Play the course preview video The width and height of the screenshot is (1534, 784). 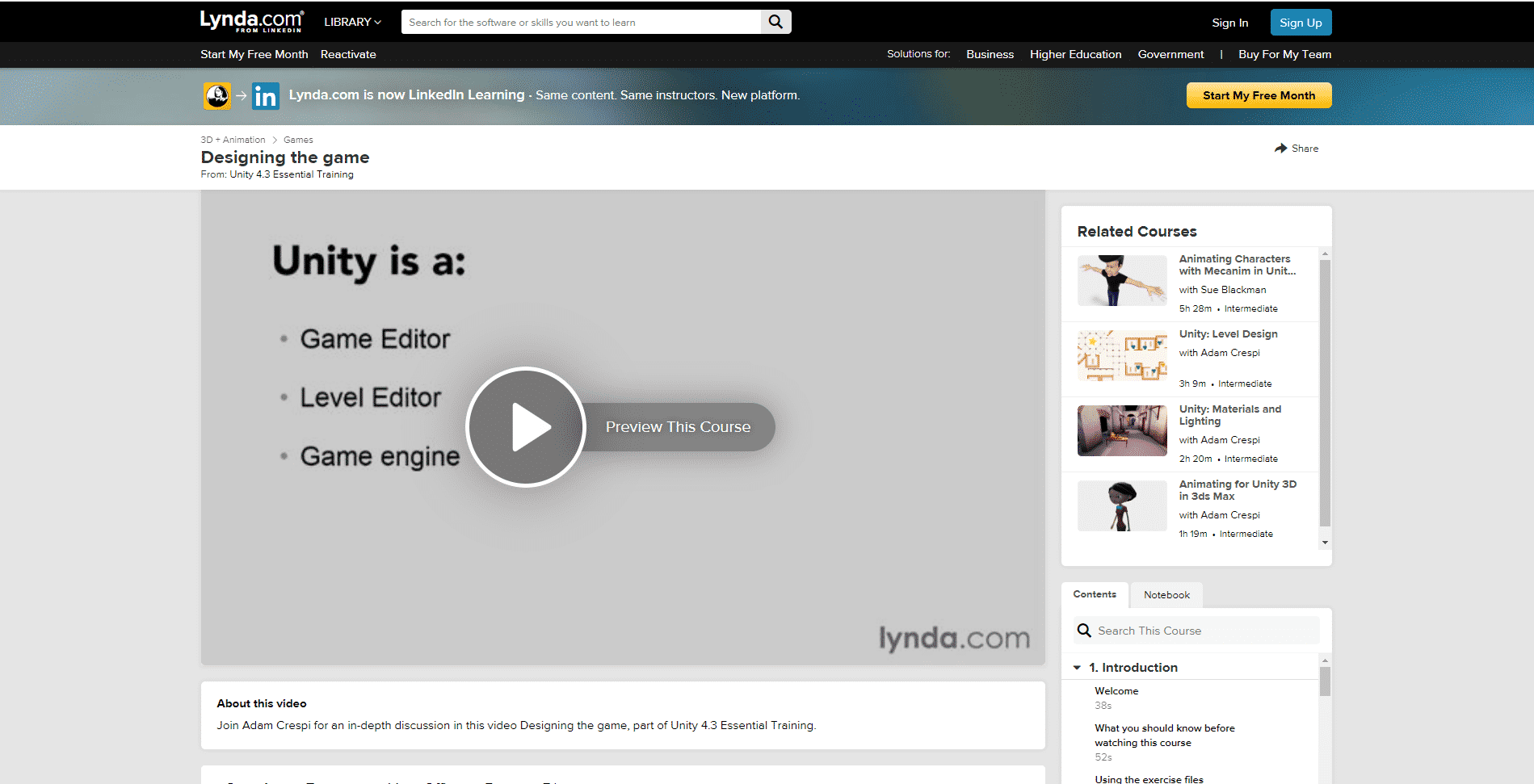[x=526, y=427]
